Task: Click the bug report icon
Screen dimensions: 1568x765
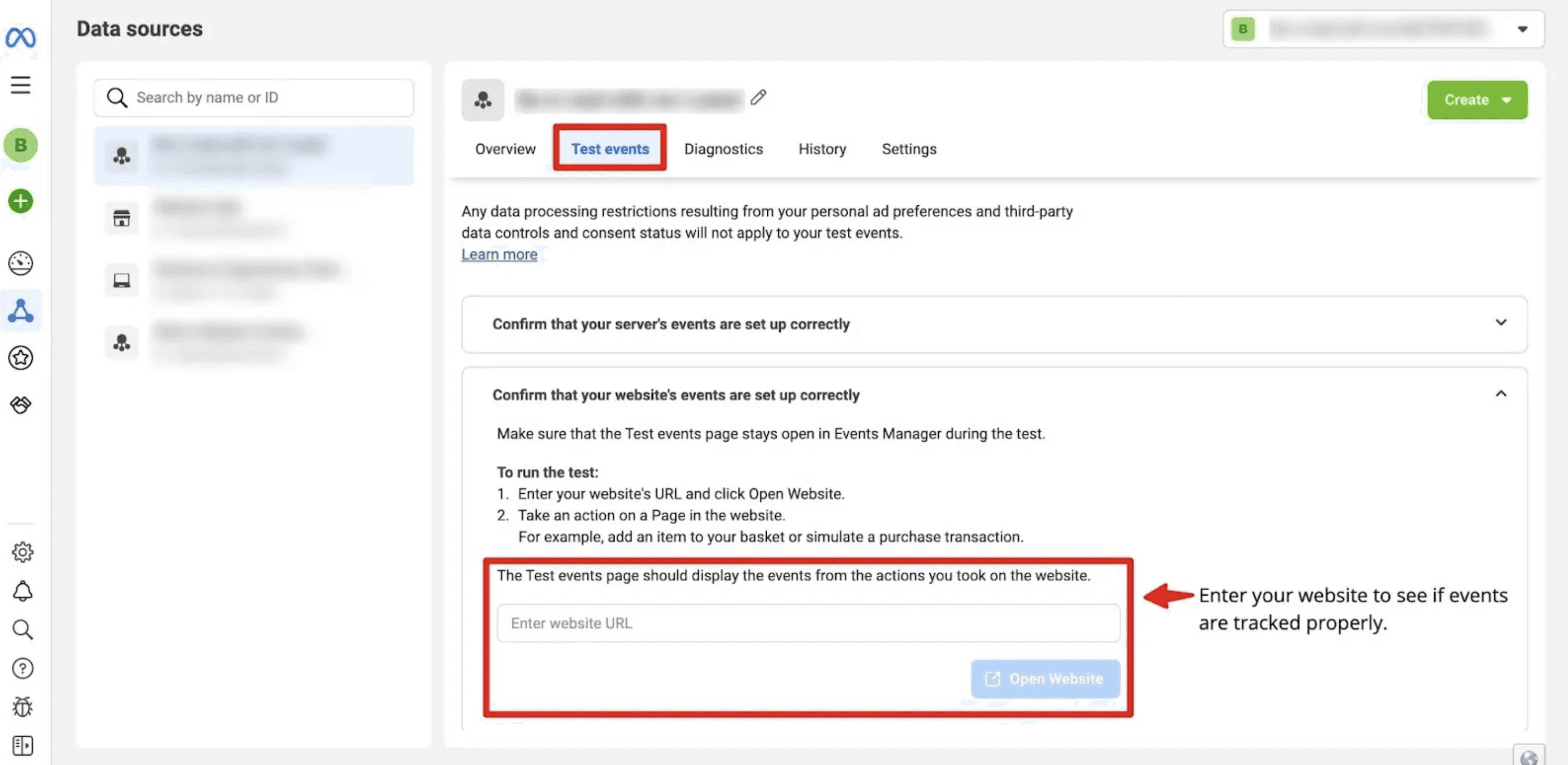Action: tap(22, 706)
